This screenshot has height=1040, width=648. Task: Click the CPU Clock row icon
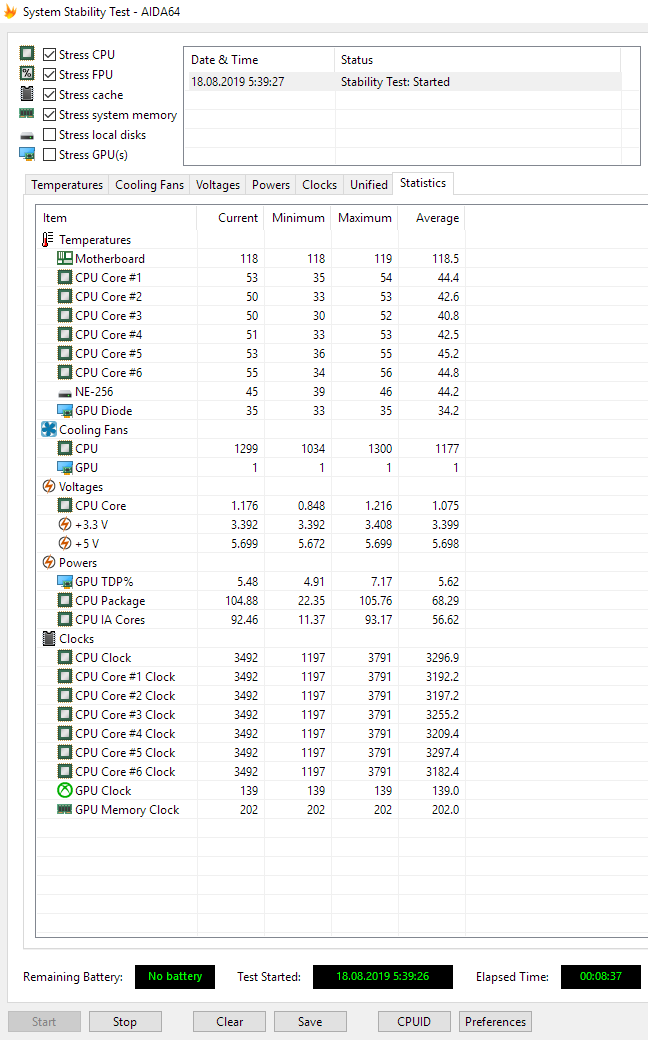64,657
